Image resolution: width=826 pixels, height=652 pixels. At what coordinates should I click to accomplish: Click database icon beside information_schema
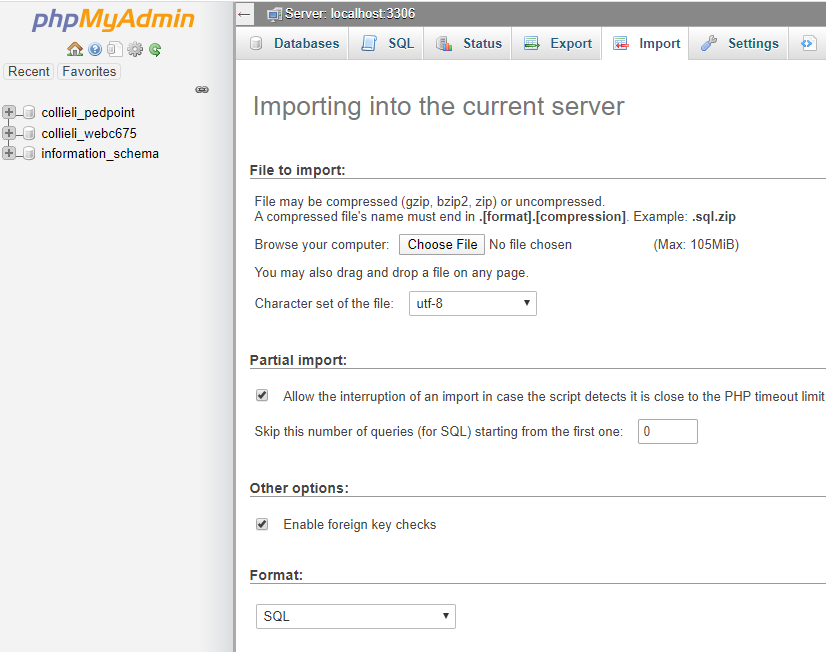click(x=30, y=153)
